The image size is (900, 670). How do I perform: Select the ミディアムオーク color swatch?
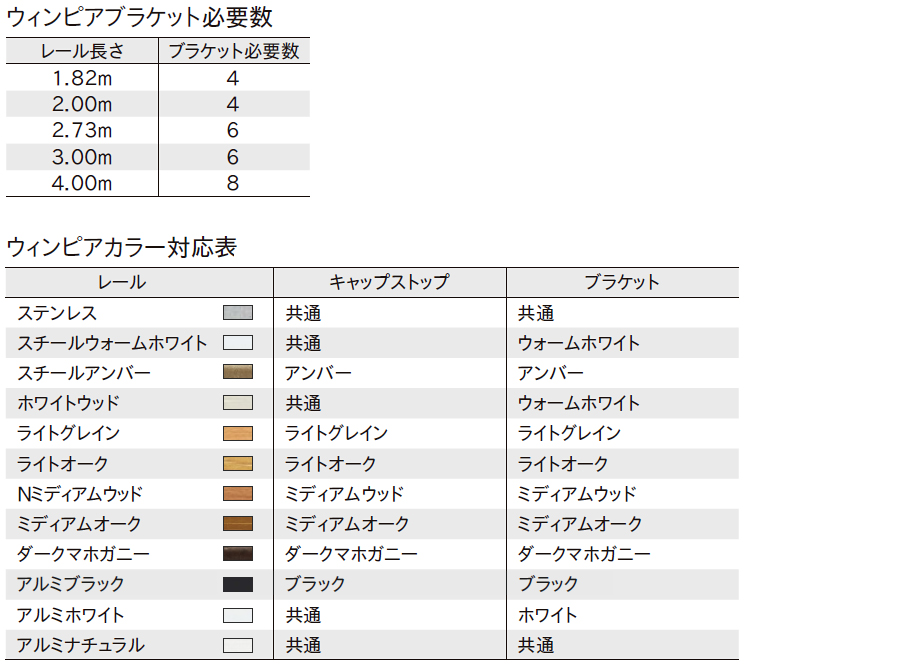pos(238,524)
